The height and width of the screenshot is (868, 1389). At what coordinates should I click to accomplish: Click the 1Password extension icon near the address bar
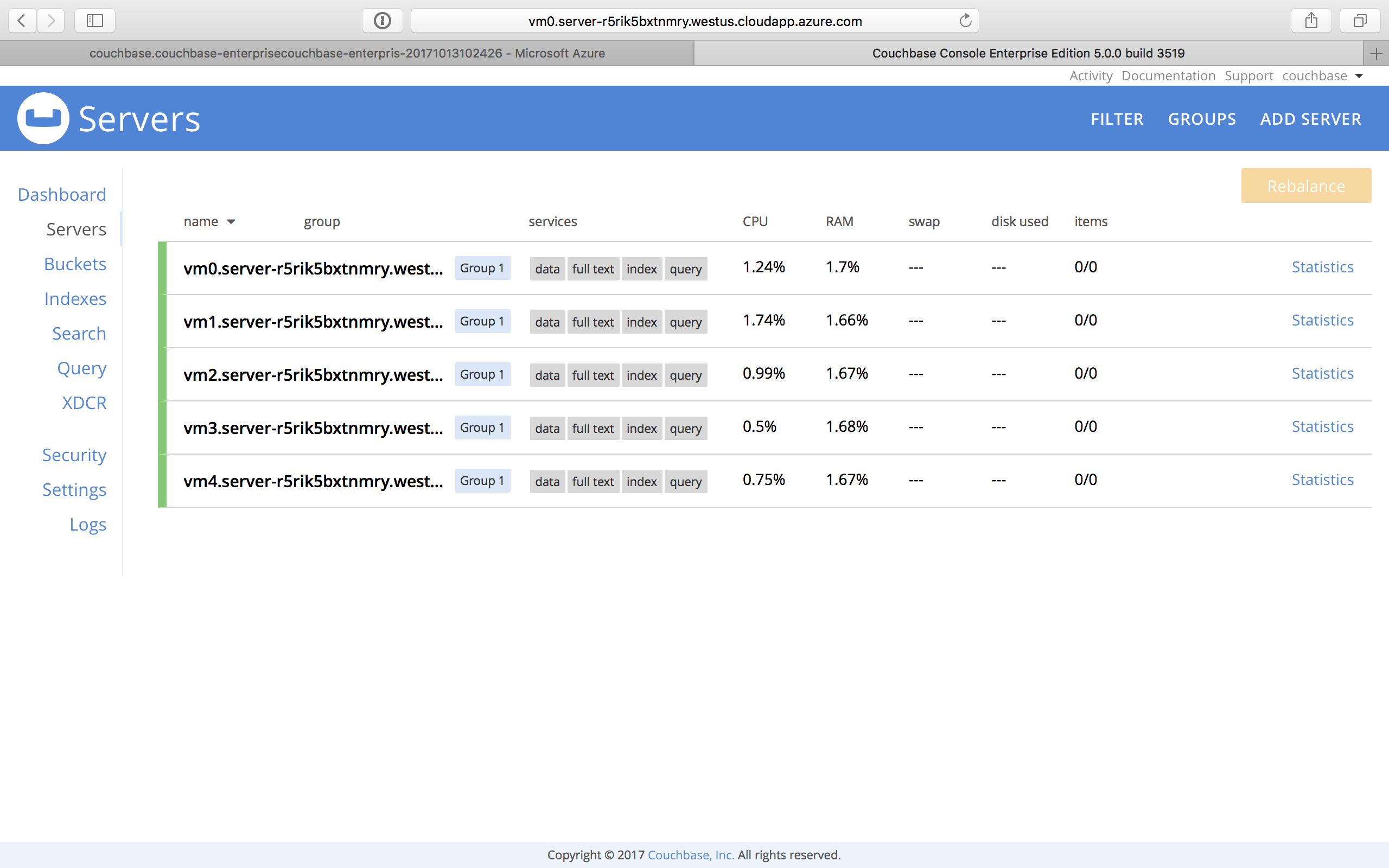[x=383, y=20]
